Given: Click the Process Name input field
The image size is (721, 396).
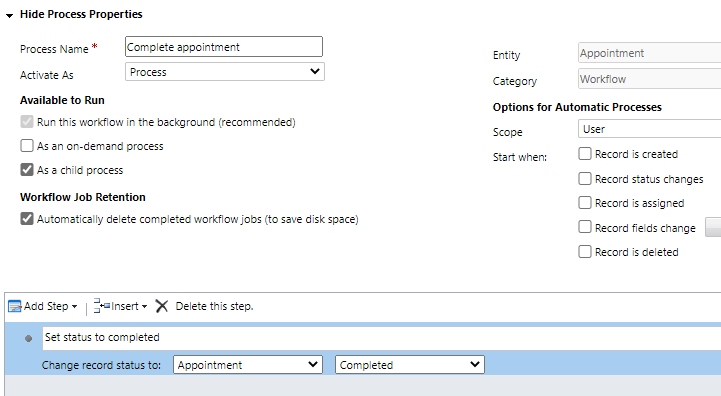Looking at the screenshot, I should tap(223, 47).
